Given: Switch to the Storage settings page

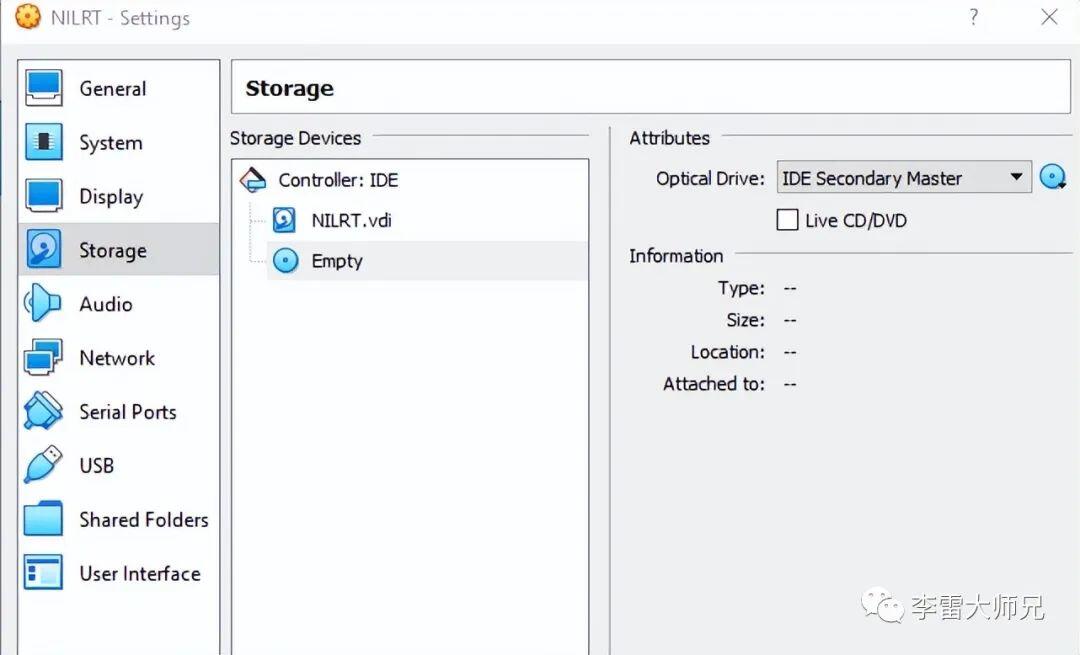Looking at the screenshot, I should tap(112, 250).
